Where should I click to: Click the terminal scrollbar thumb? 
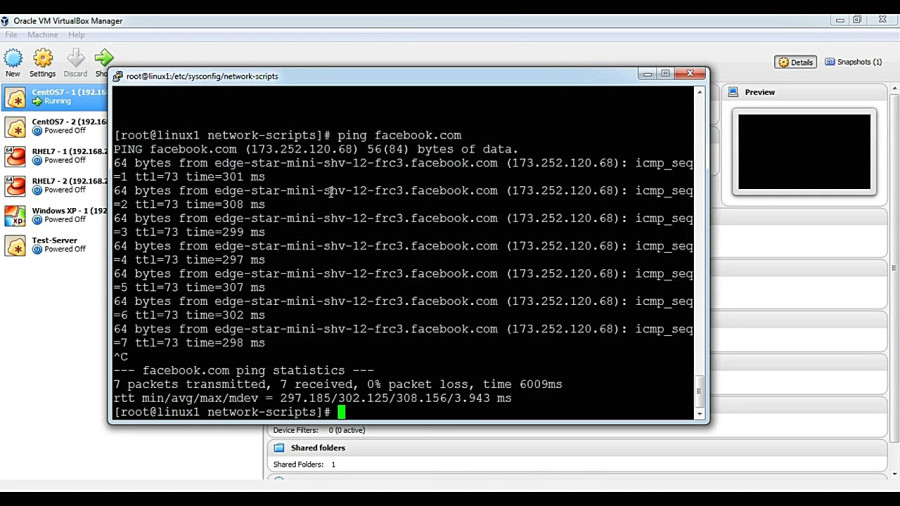click(699, 391)
